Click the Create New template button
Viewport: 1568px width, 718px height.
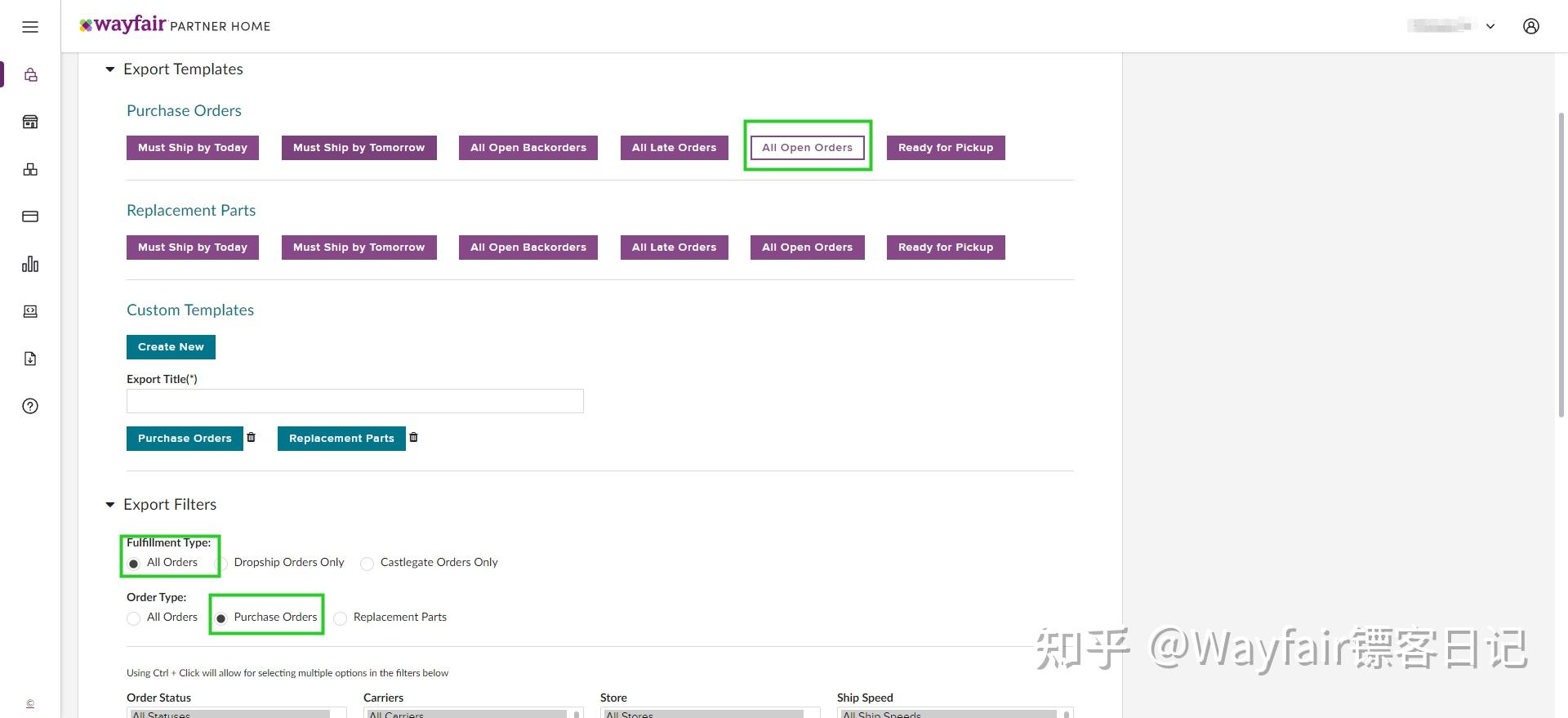click(x=171, y=347)
